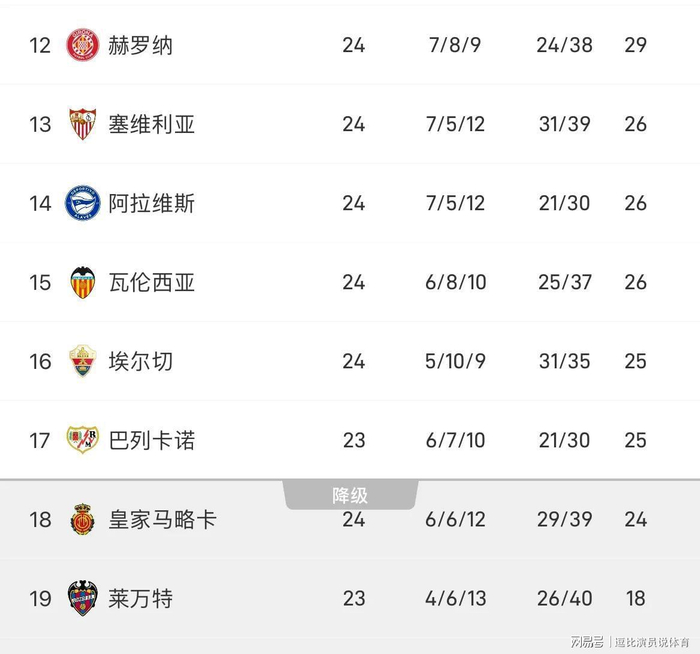Click 莱万特's 26/40 goals figure
Image resolution: width=700 pixels, height=654 pixels.
[565, 598]
